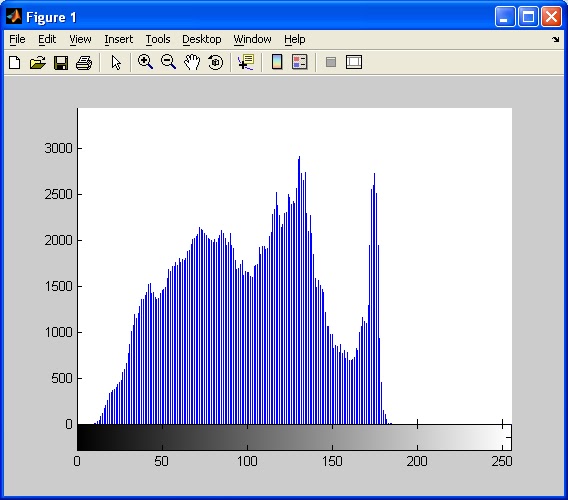
Task: Print the figure using the printer icon
Action: click(84, 62)
